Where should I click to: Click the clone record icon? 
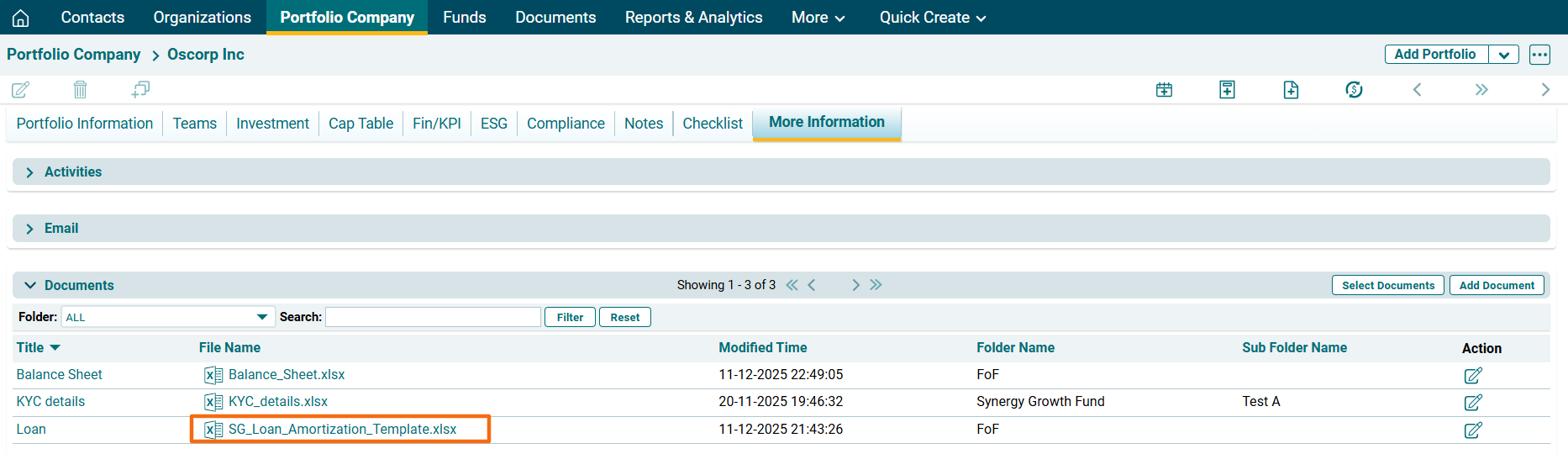[140, 89]
